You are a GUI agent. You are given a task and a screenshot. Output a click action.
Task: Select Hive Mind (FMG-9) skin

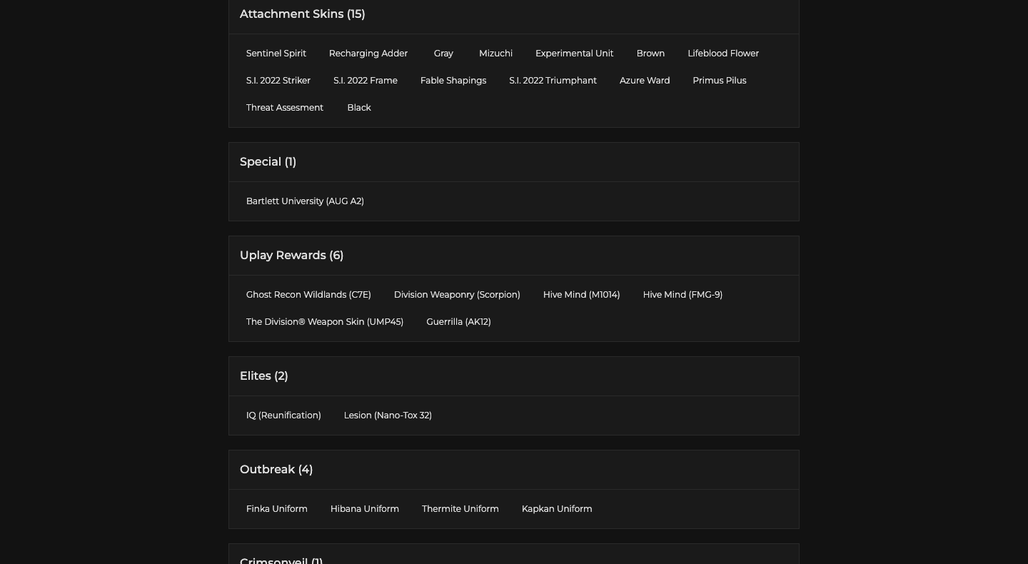click(682, 295)
